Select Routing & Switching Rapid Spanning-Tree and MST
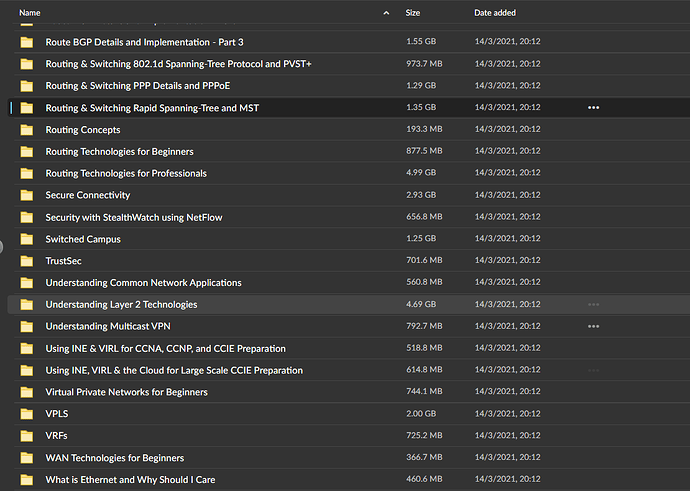Viewport: 690px width, 491px height. (x=152, y=108)
